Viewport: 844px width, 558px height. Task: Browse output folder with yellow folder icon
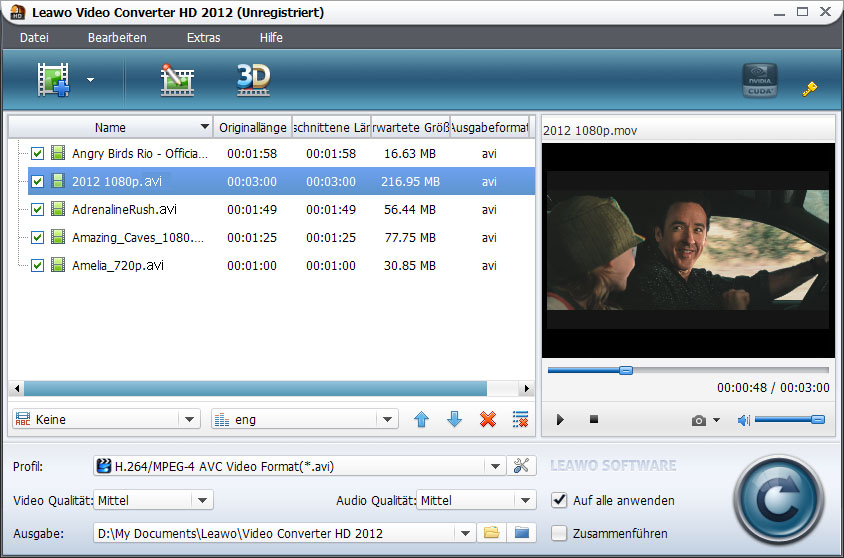tap(491, 533)
